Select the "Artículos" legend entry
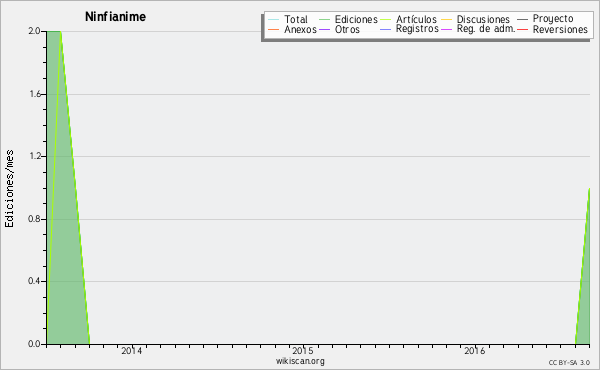This screenshot has height=370, width=600. coord(416,19)
